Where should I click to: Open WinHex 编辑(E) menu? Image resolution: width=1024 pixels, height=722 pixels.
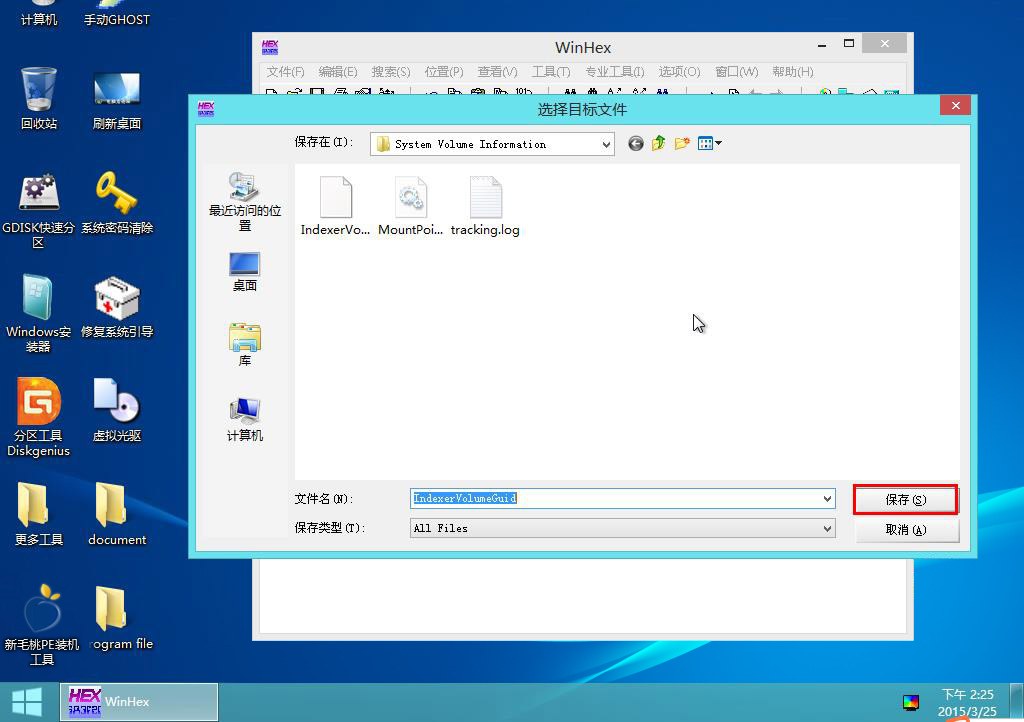pyautogui.click(x=338, y=72)
